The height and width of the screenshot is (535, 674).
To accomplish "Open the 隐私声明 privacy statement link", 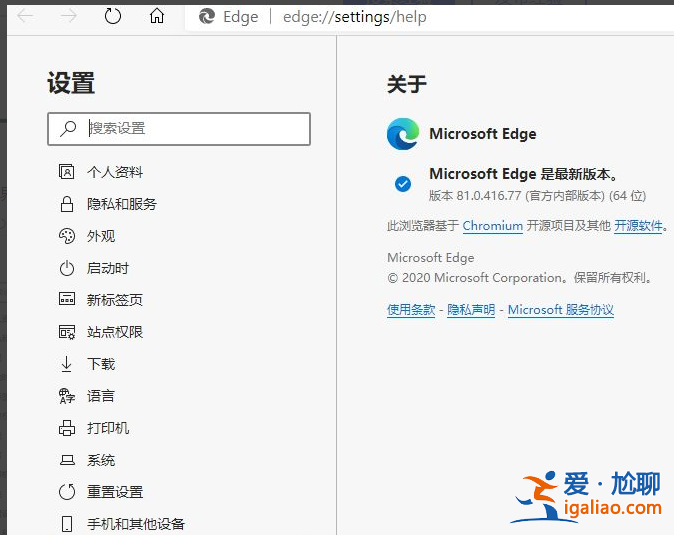I will pos(471,309).
